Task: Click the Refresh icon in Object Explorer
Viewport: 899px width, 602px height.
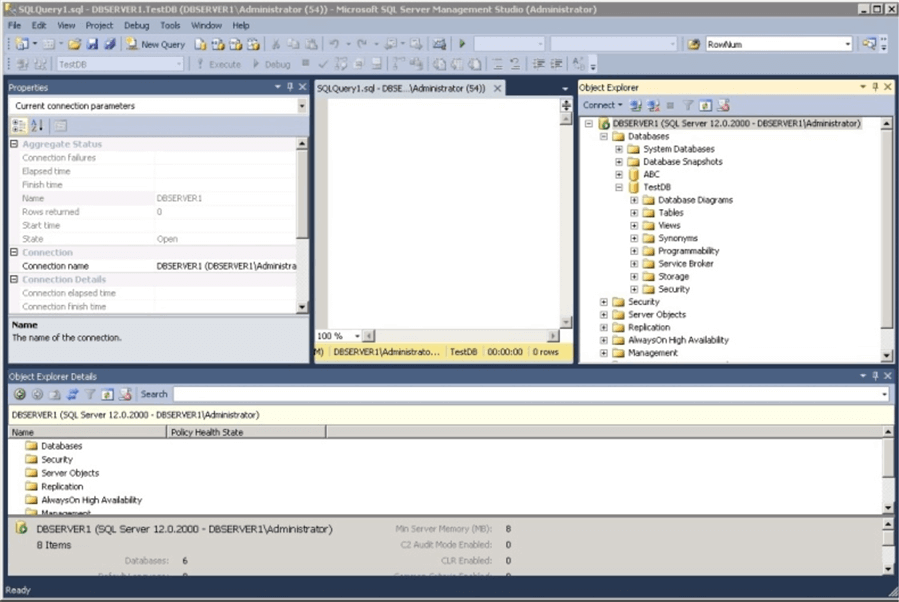Action: click(x=705, y=105)
